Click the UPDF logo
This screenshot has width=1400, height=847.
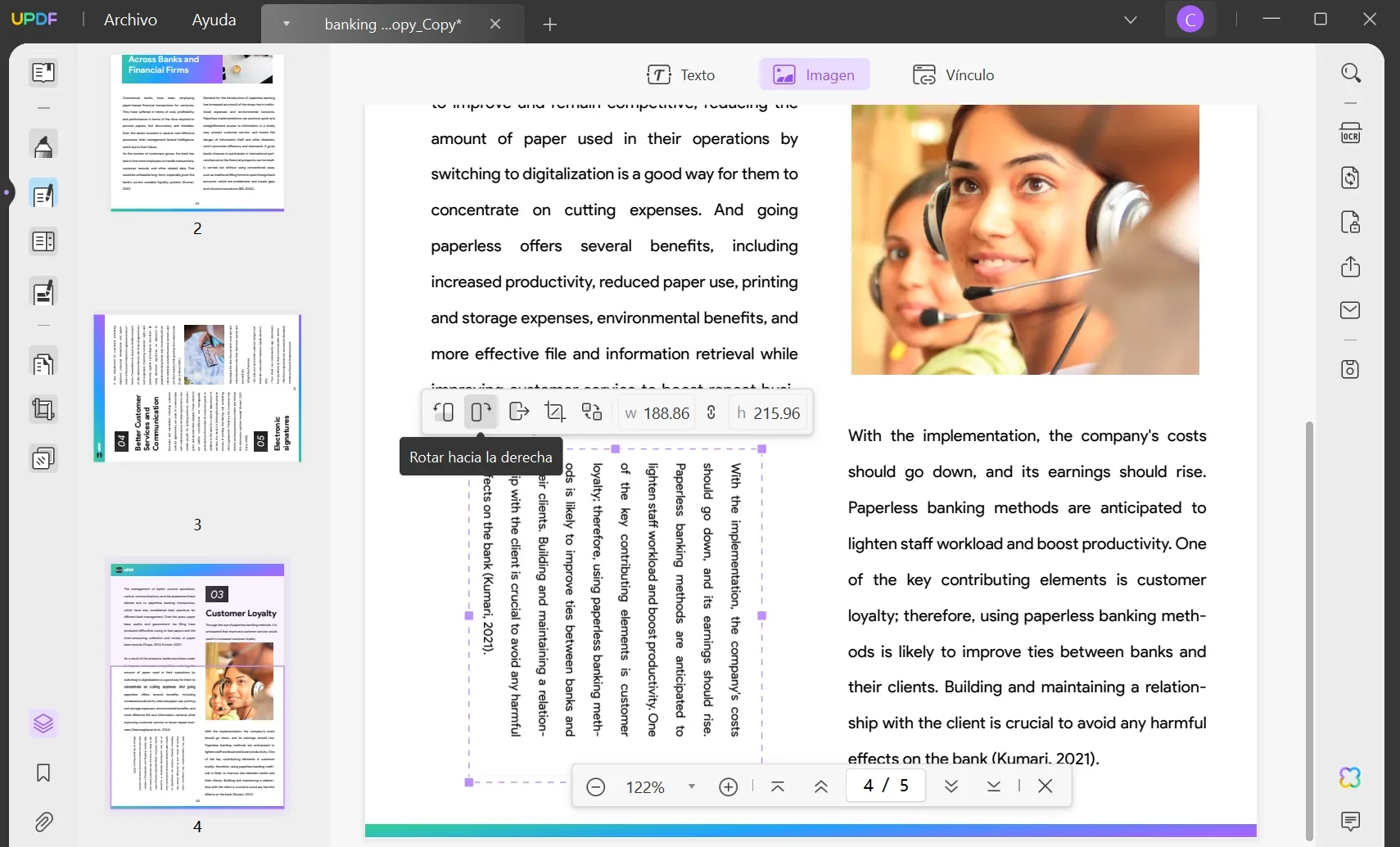[34, 19]
